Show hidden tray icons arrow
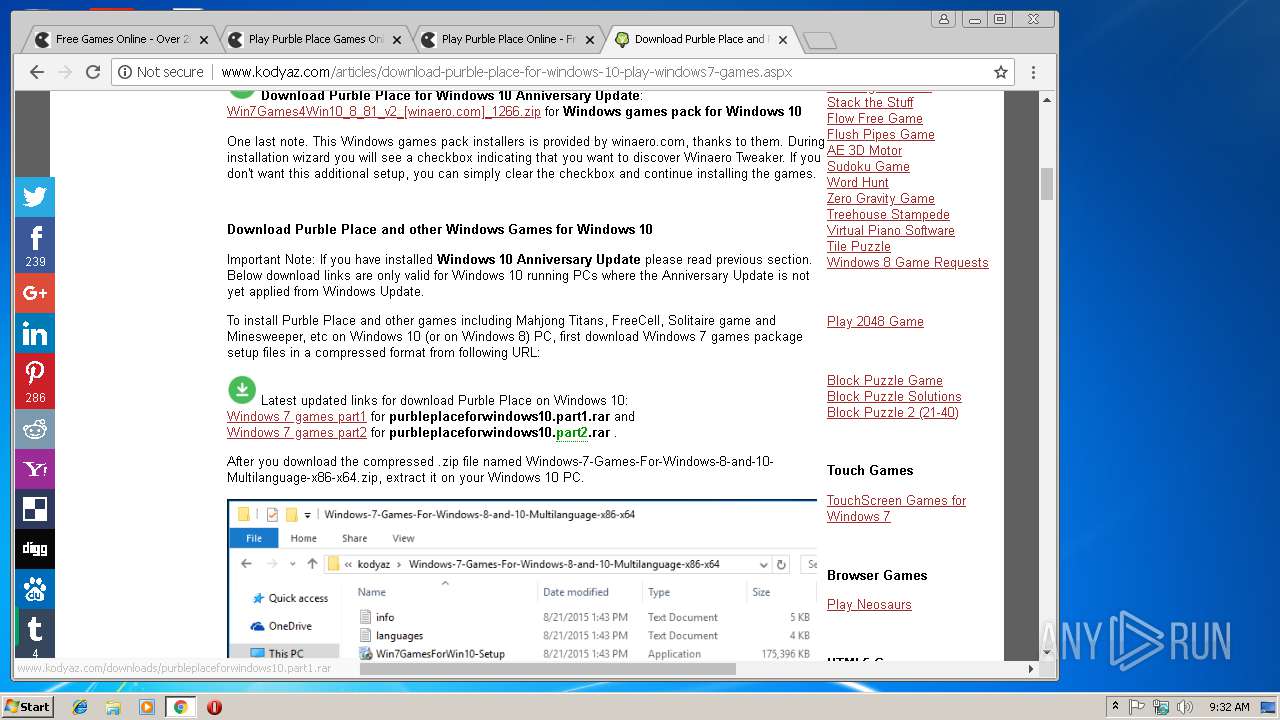This screenshot has width=1280, height=720. pyautogui.click(x=1115, y=707)
